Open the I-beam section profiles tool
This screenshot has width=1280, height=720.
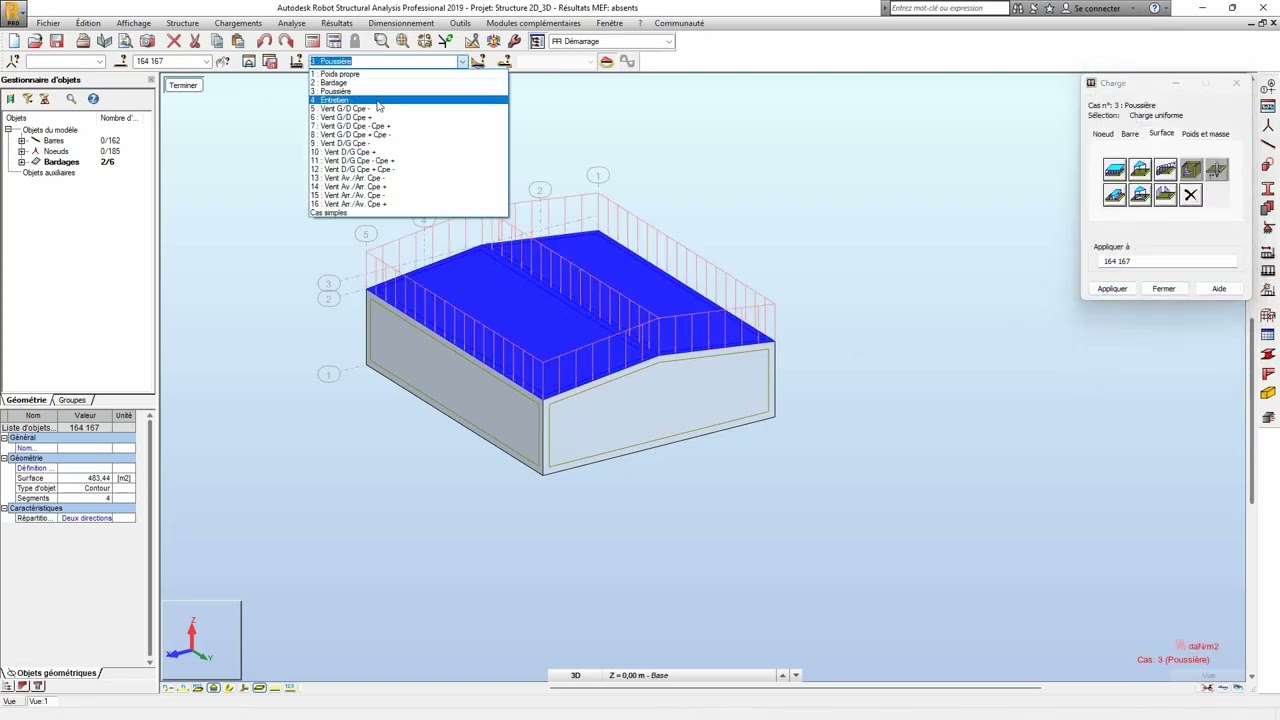1268,189
